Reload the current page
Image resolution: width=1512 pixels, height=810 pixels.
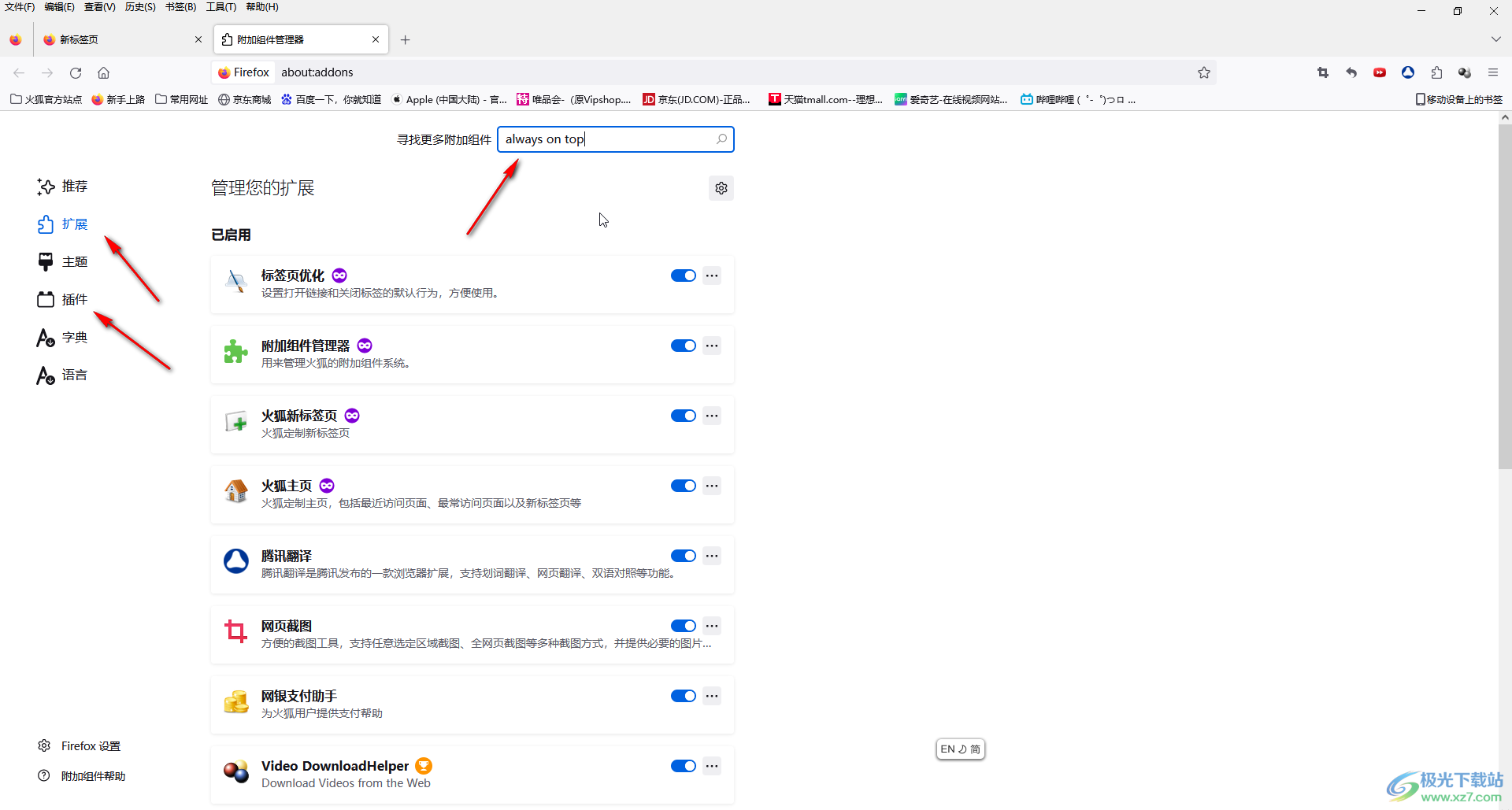[x=76, y=72]
